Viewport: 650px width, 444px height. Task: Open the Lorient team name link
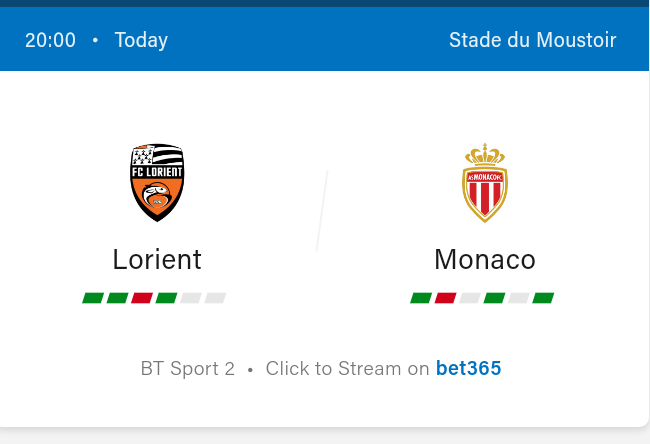point(157,260)
